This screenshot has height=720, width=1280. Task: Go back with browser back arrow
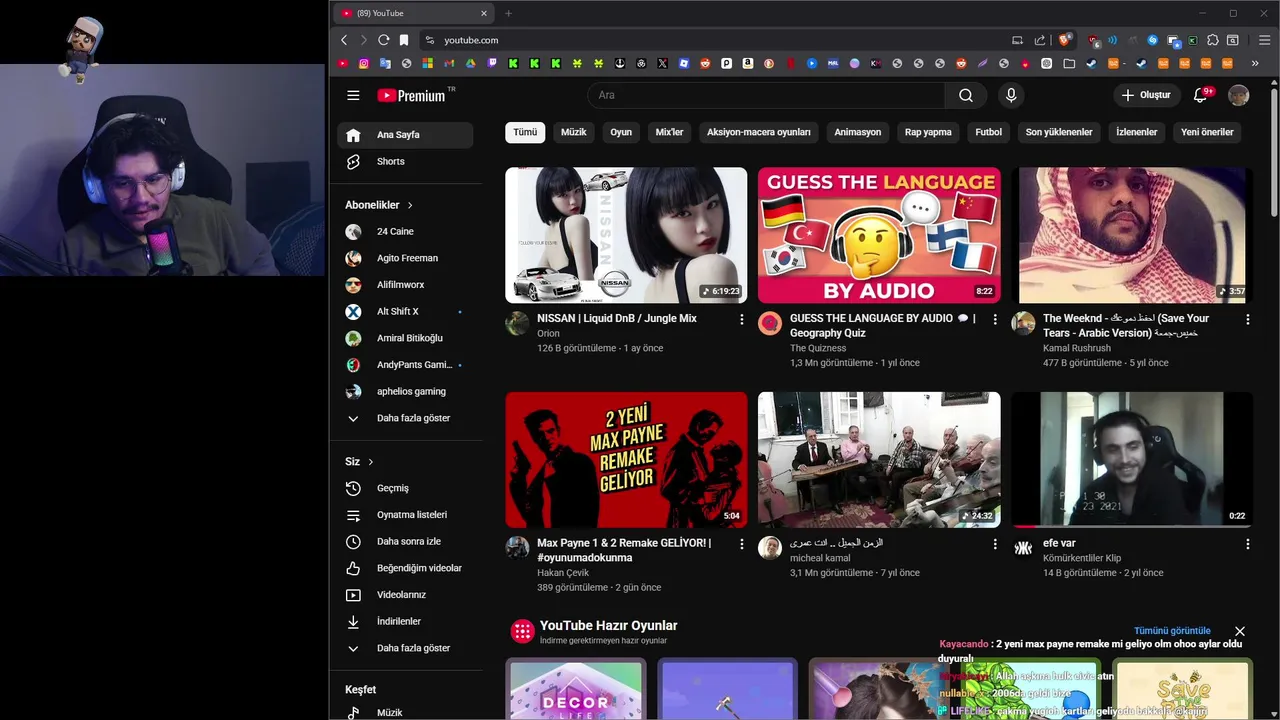pyautogui.click(x=344, y=40)
